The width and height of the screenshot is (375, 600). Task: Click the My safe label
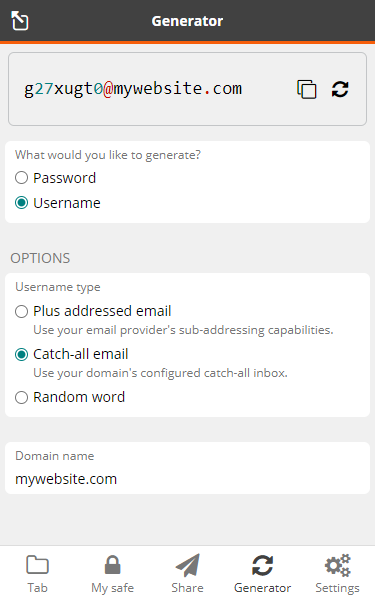112,588
